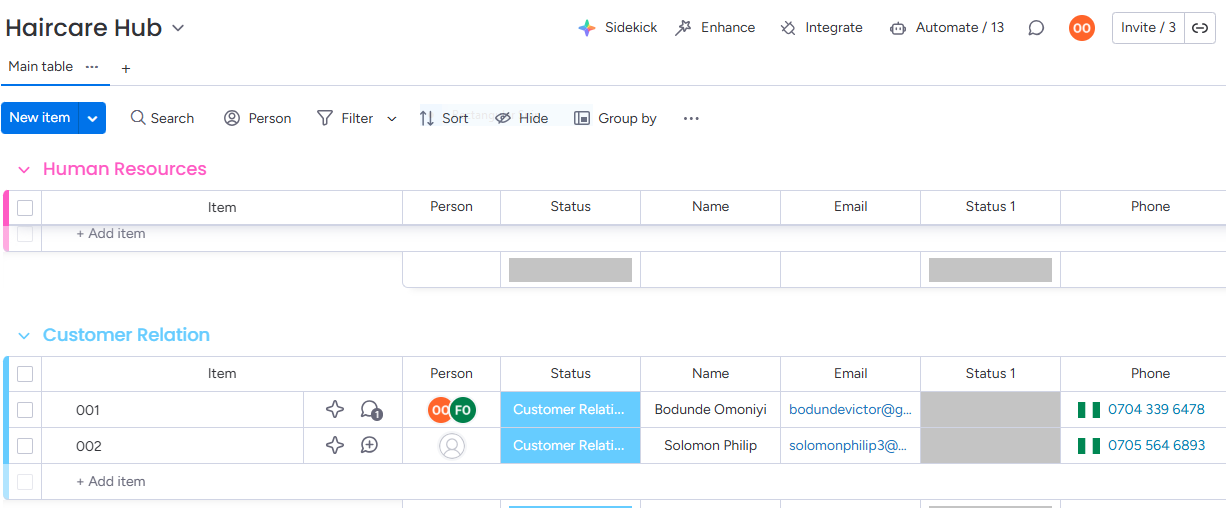Open Automate robot icon

point(898,28)
